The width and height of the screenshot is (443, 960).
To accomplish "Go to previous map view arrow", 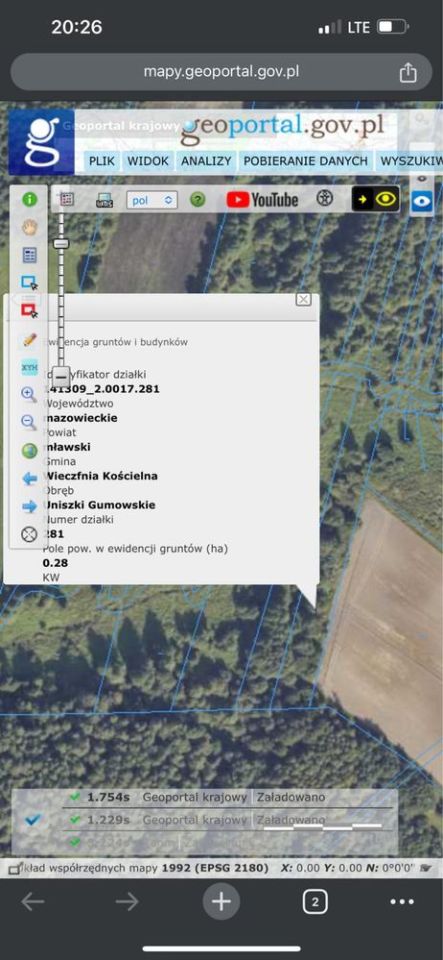I will (29, 478).
